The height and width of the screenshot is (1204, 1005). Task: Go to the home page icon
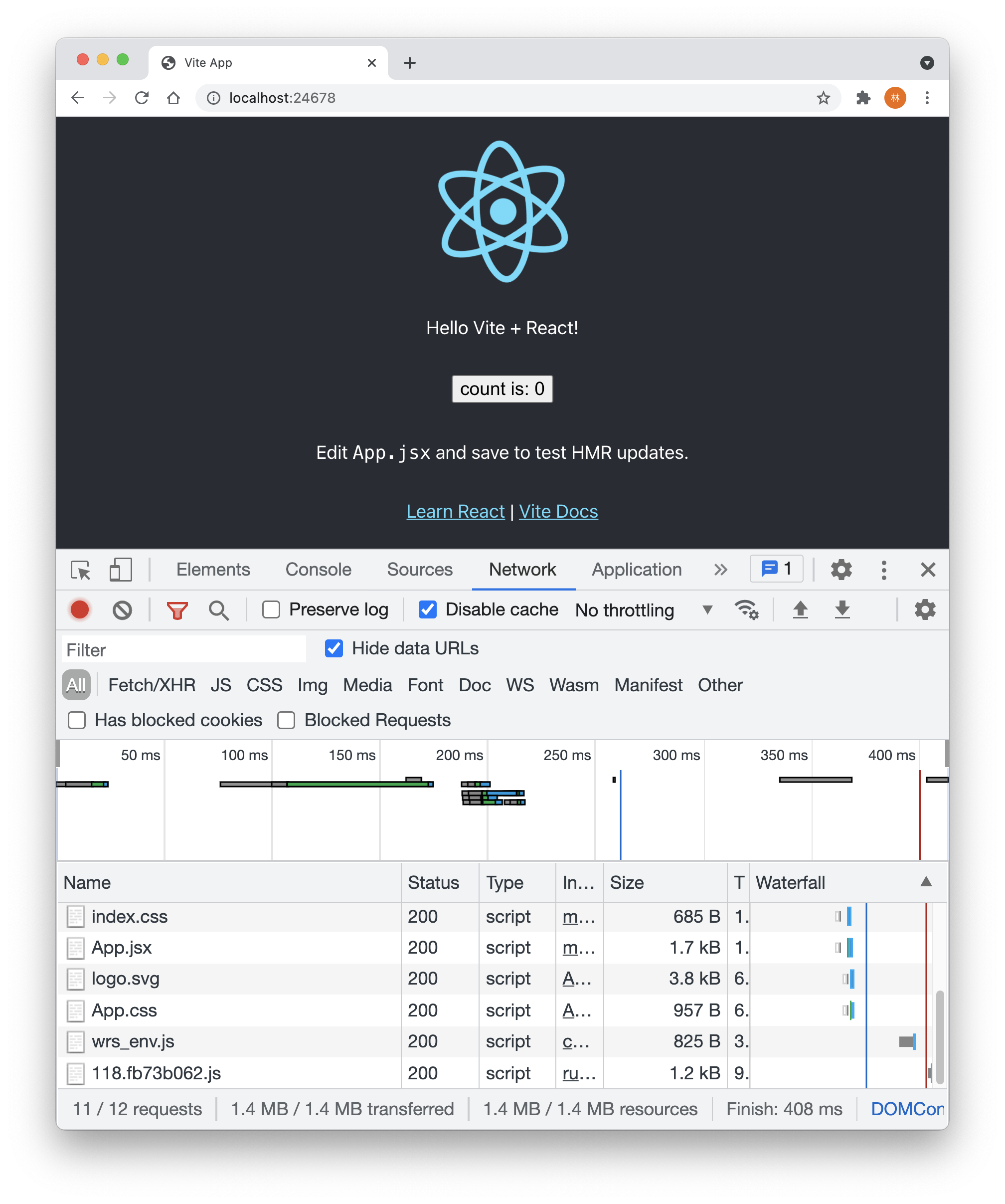(173, 98)
